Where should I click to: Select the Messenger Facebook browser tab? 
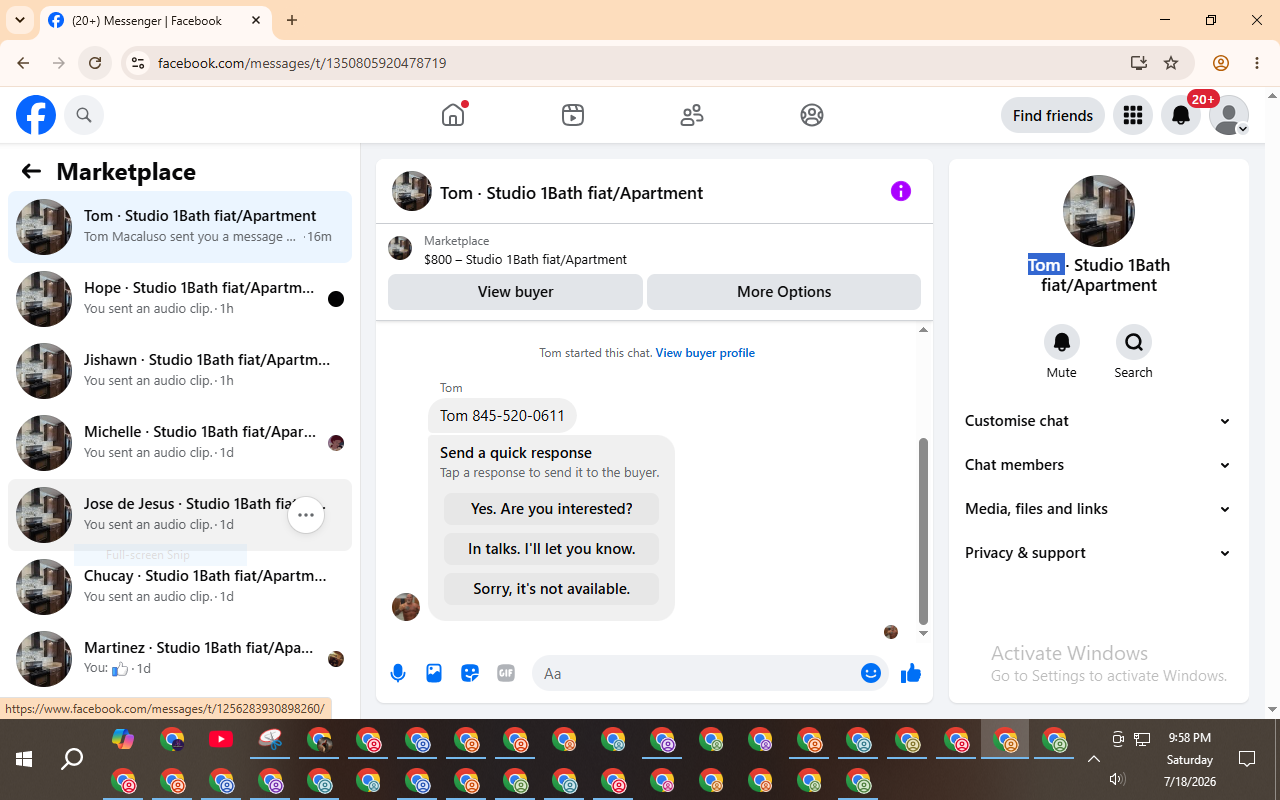pos(155,20)
